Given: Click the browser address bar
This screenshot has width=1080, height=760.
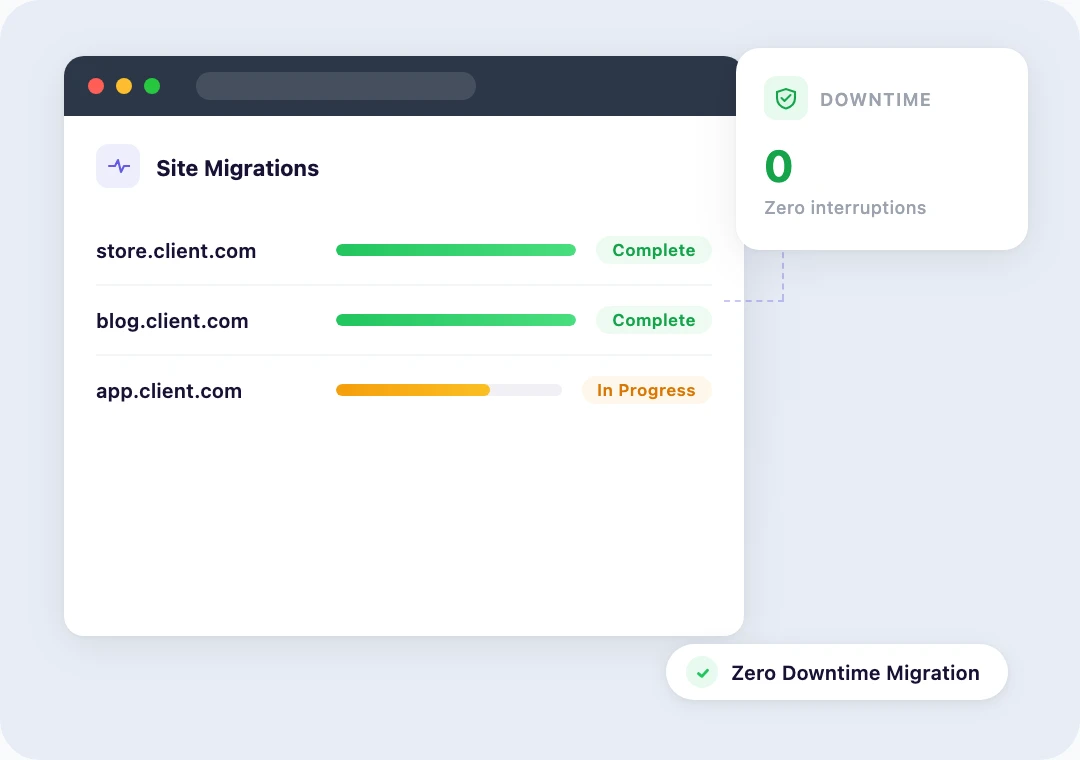Looking at the screenshot, I should [x=336, y=86].
